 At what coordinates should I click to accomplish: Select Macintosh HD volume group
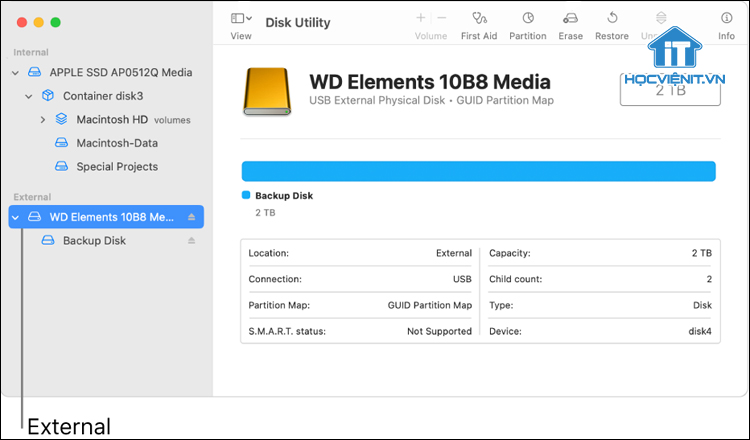point(112,119)
